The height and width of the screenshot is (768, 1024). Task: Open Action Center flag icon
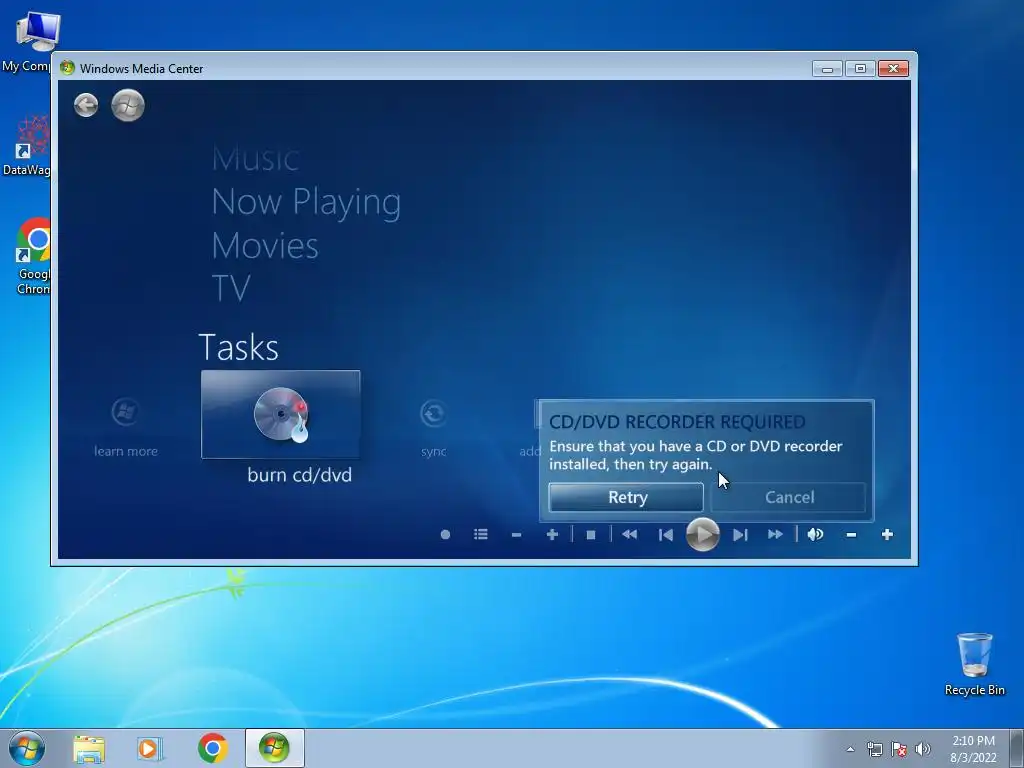[899, 749]
